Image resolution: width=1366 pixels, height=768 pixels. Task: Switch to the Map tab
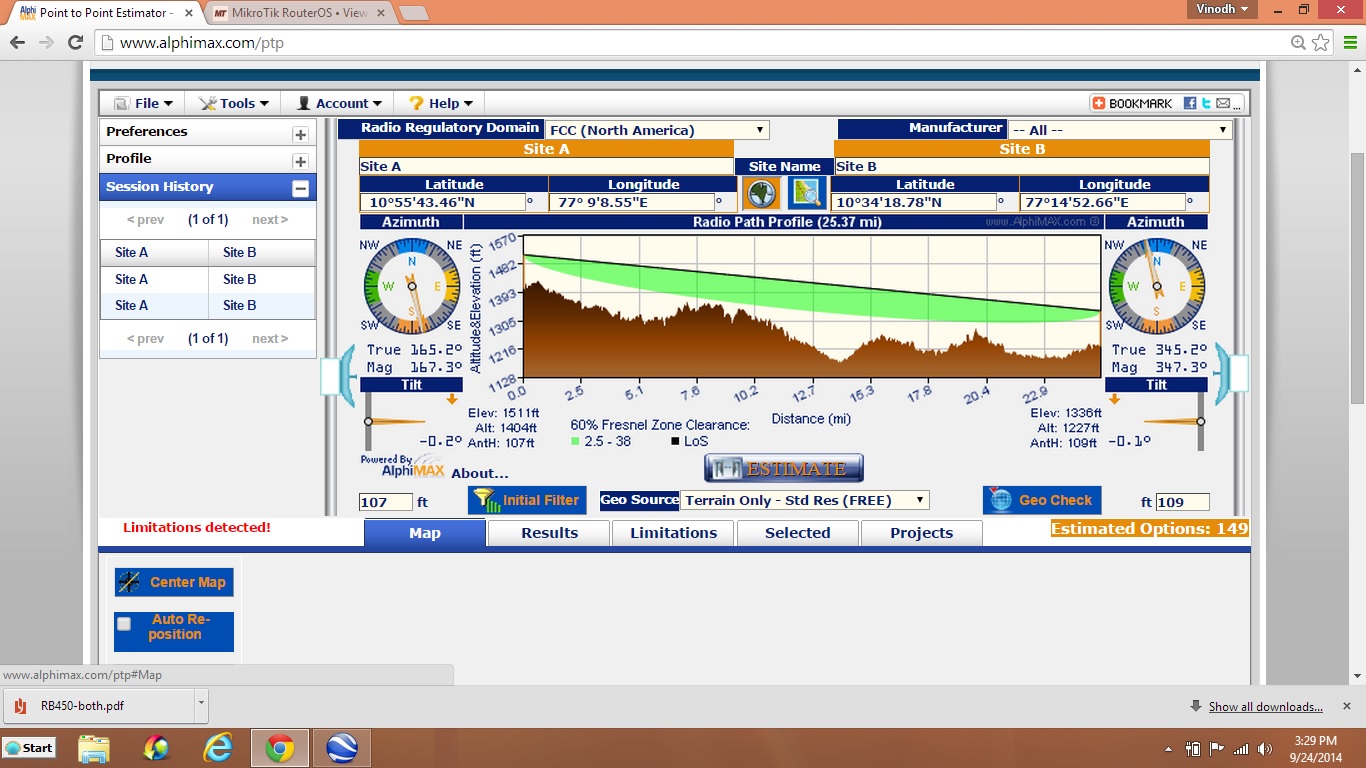[425, 533]
